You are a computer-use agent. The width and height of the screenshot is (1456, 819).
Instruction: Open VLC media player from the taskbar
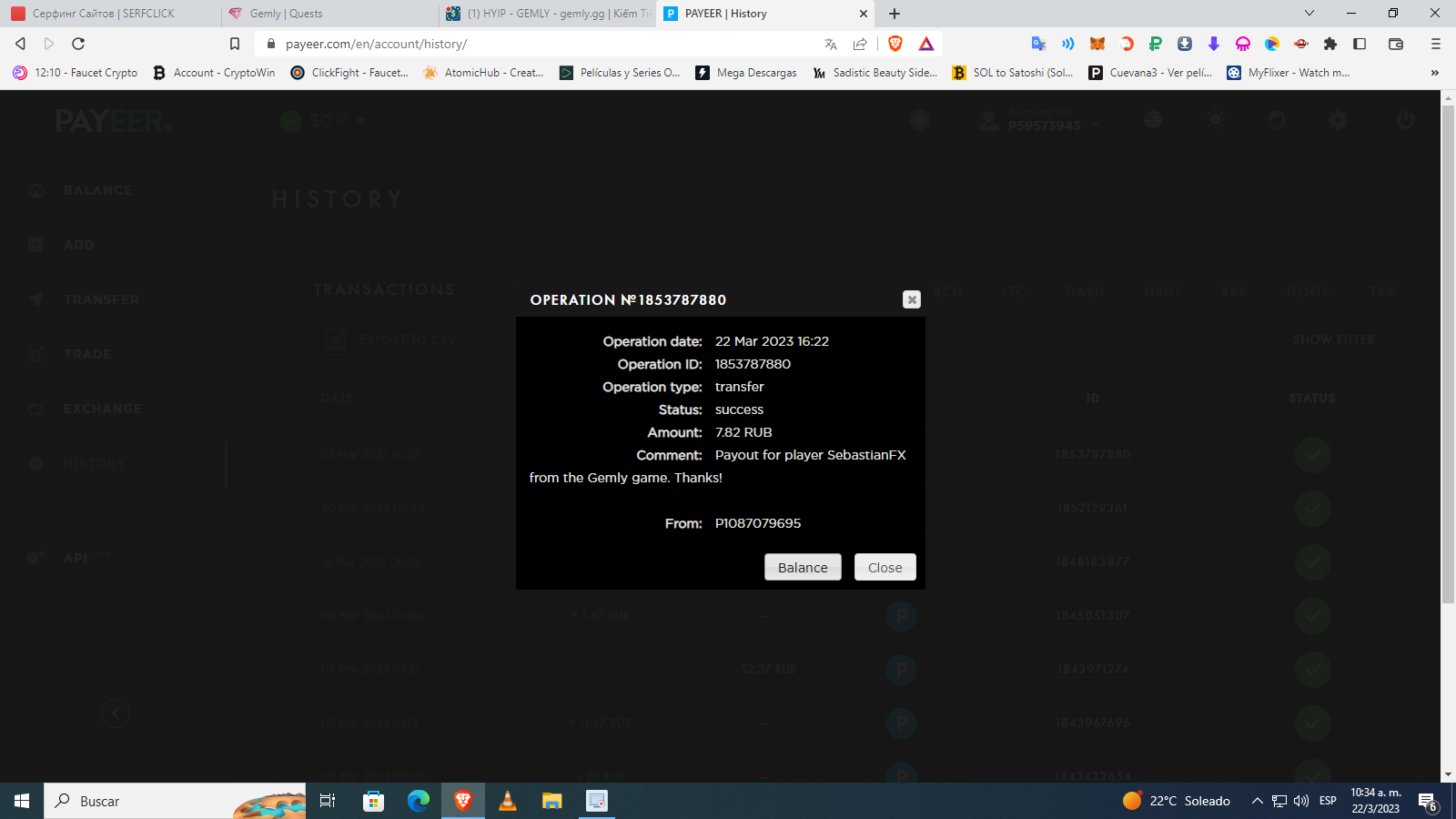point(508,801)
